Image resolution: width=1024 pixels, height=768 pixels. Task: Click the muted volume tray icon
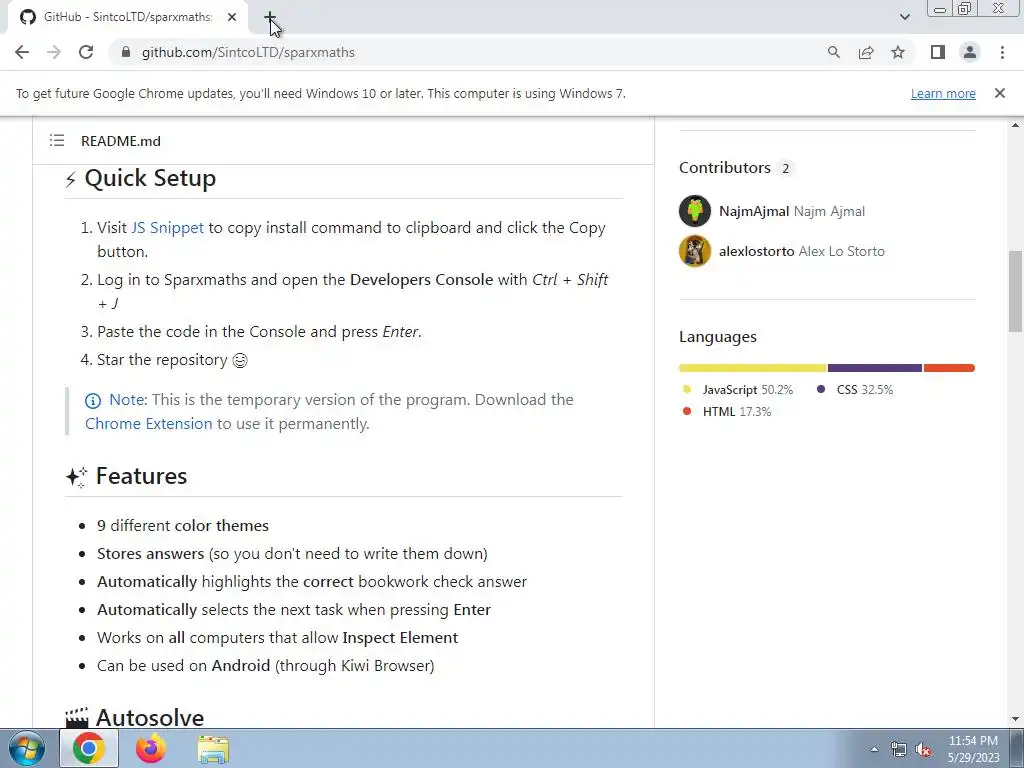coord(923,749)
